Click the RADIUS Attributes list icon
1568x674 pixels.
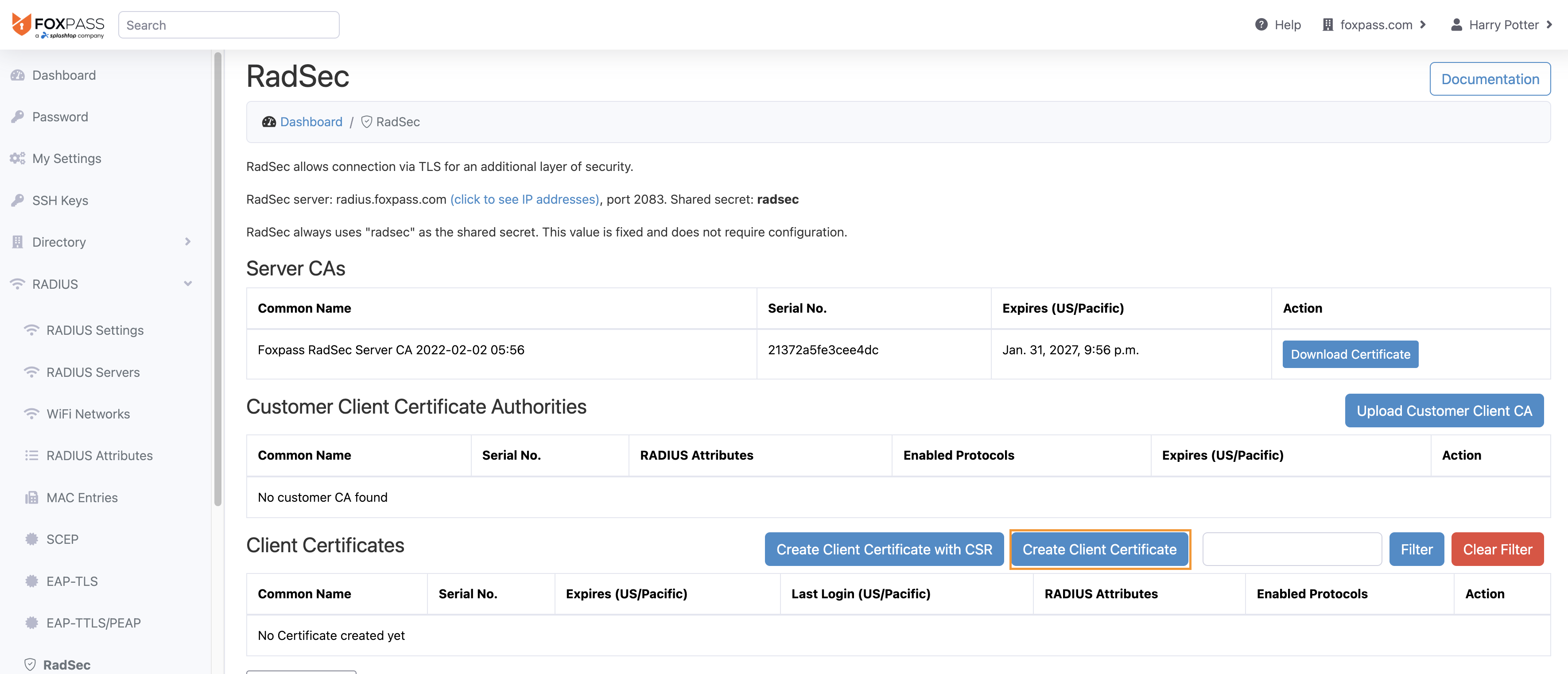[x=31, y=456]
